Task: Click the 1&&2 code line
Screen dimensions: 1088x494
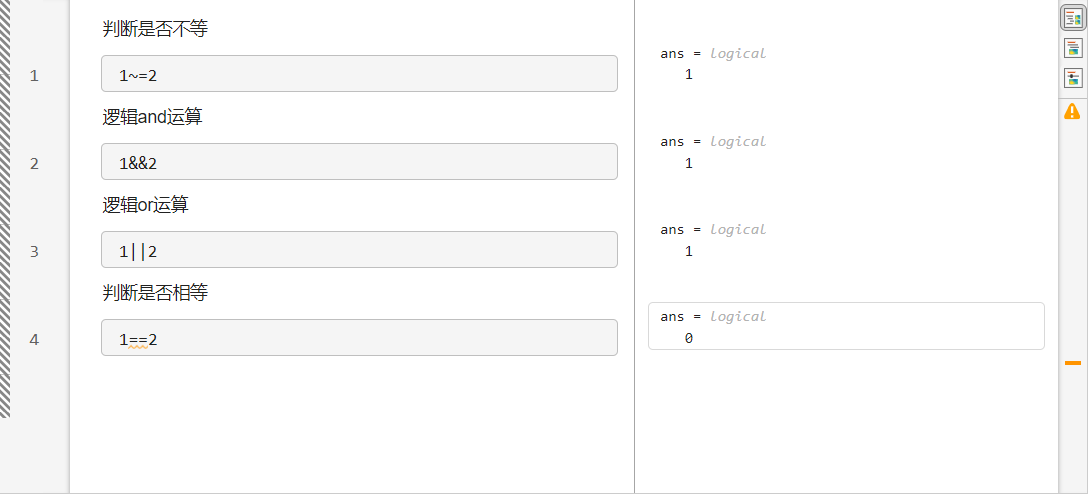Action: pos(358,163)
